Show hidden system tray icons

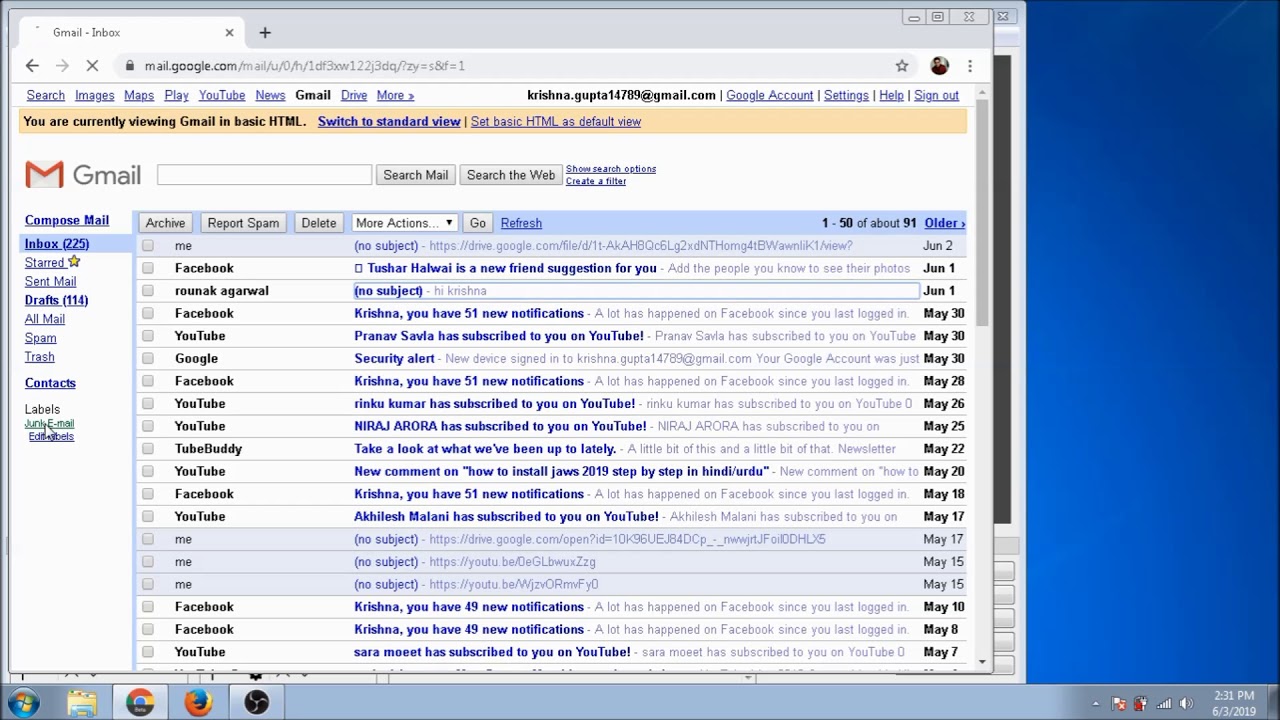pyautogui.click(x=1096, y=704)
